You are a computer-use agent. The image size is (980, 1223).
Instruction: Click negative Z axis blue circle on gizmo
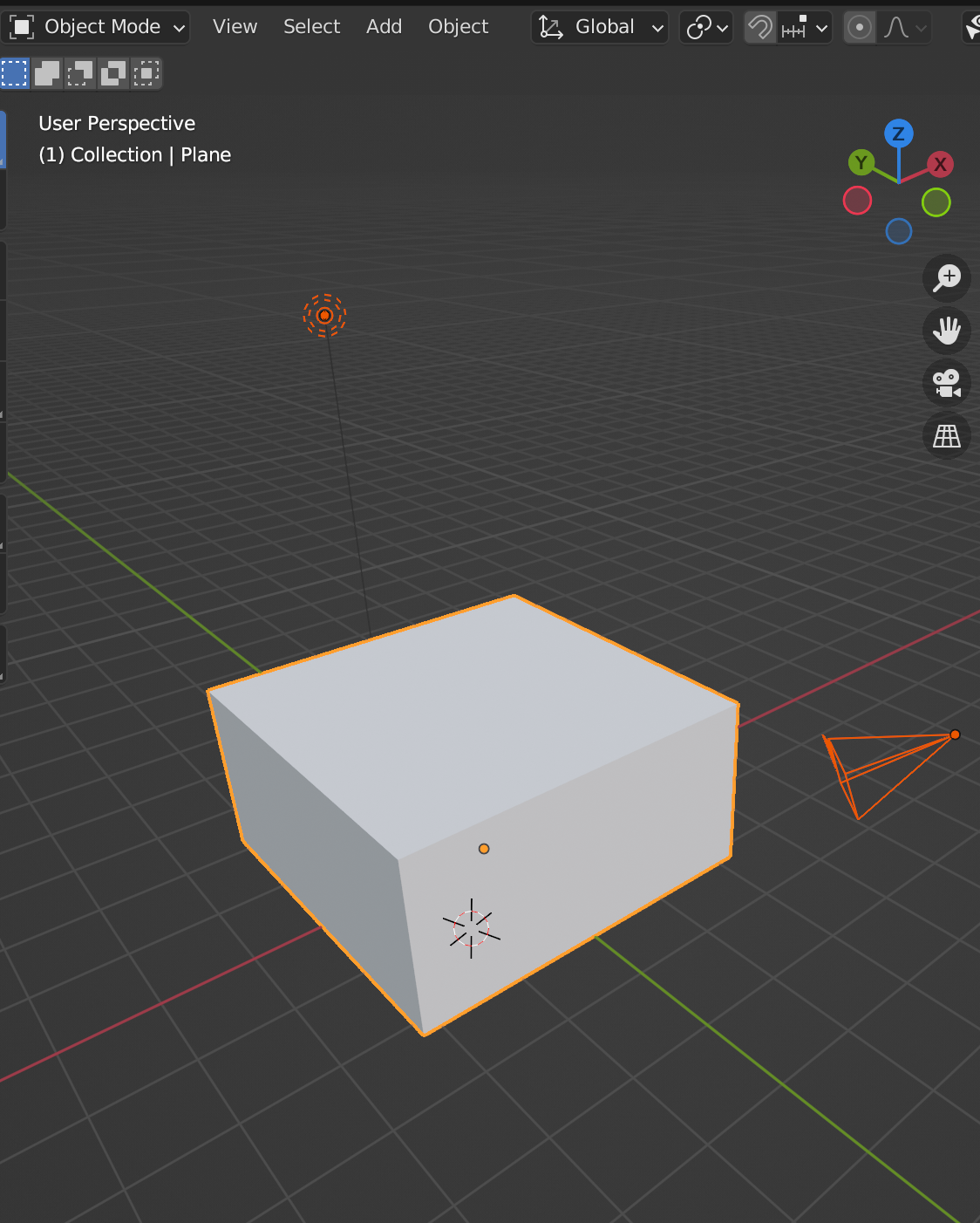(x=899, y=231)
